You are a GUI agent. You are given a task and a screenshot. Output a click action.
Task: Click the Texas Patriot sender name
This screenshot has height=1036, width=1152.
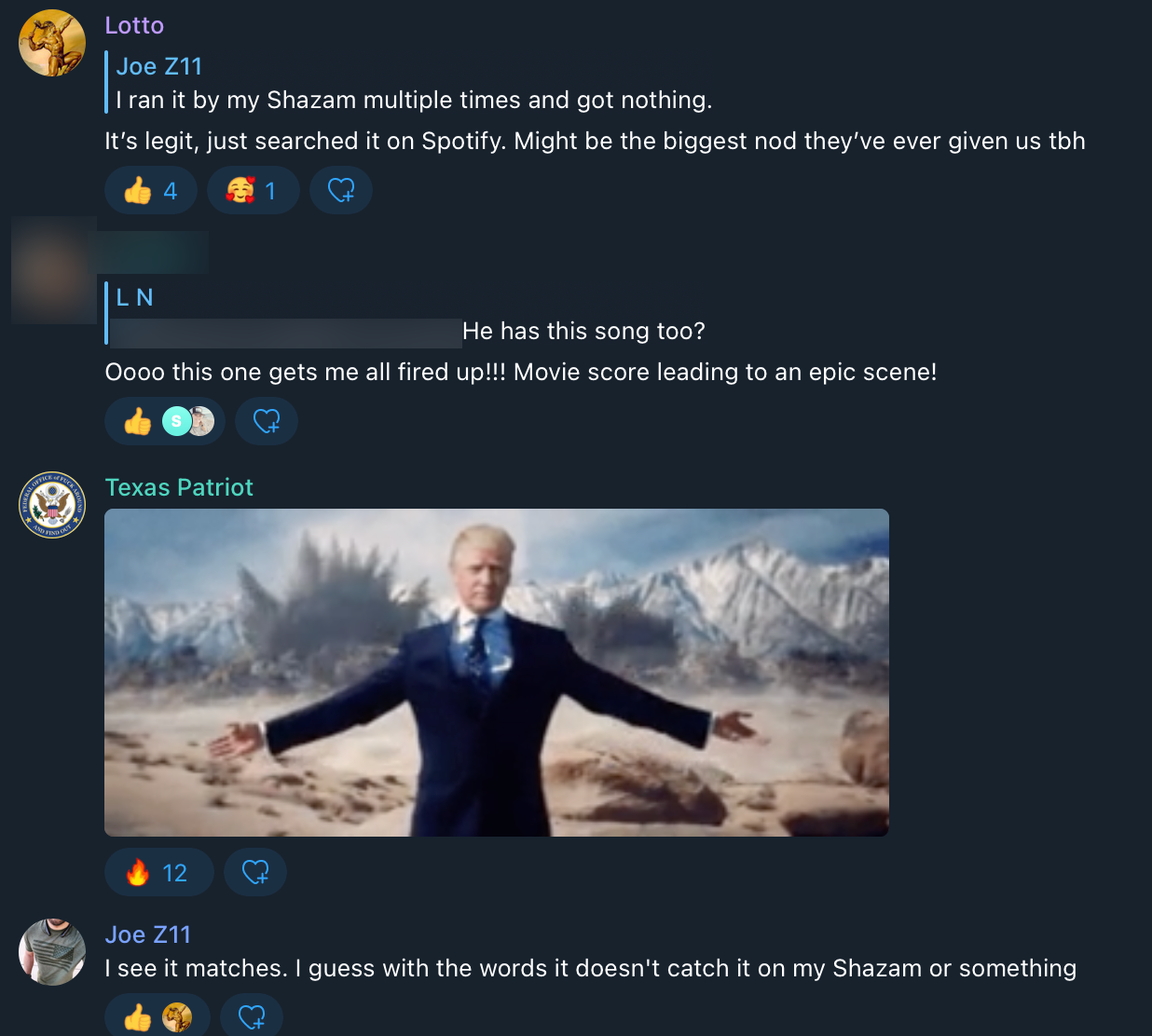[179, 487]
